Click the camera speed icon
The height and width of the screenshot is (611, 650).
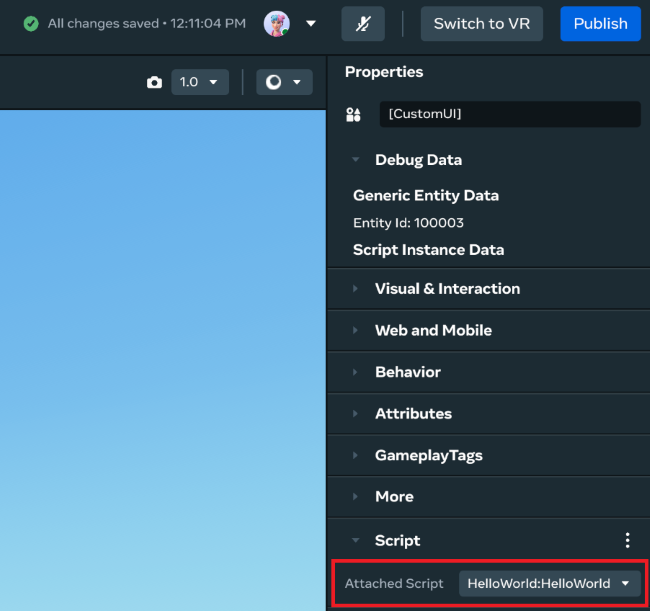tap(154, 82)
